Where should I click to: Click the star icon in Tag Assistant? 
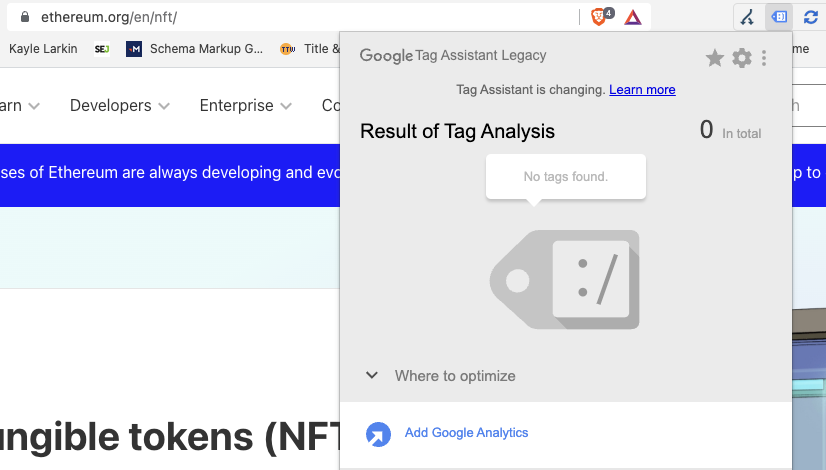[714, 58]
